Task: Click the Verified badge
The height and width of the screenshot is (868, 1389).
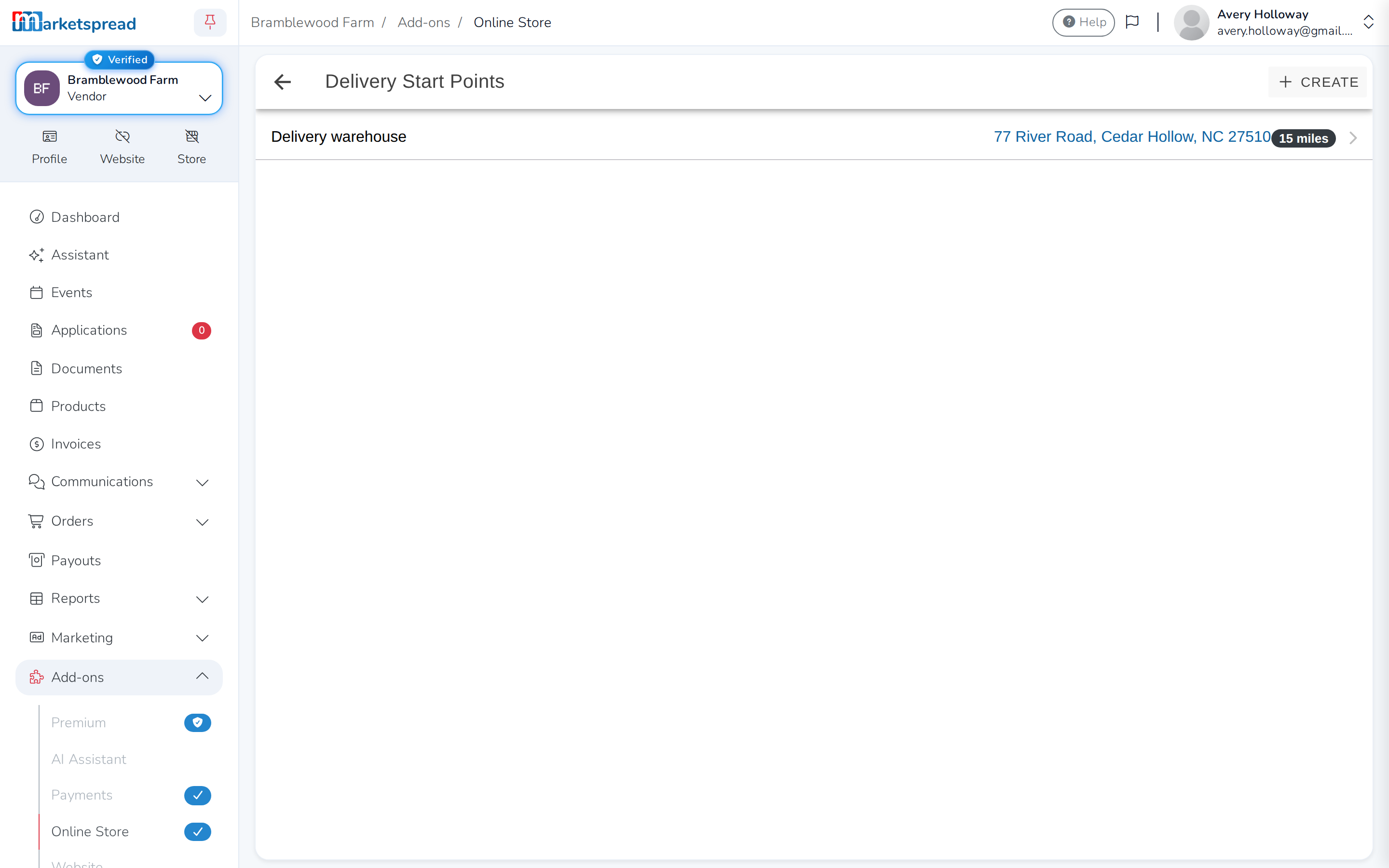Action: coord(120,60)
